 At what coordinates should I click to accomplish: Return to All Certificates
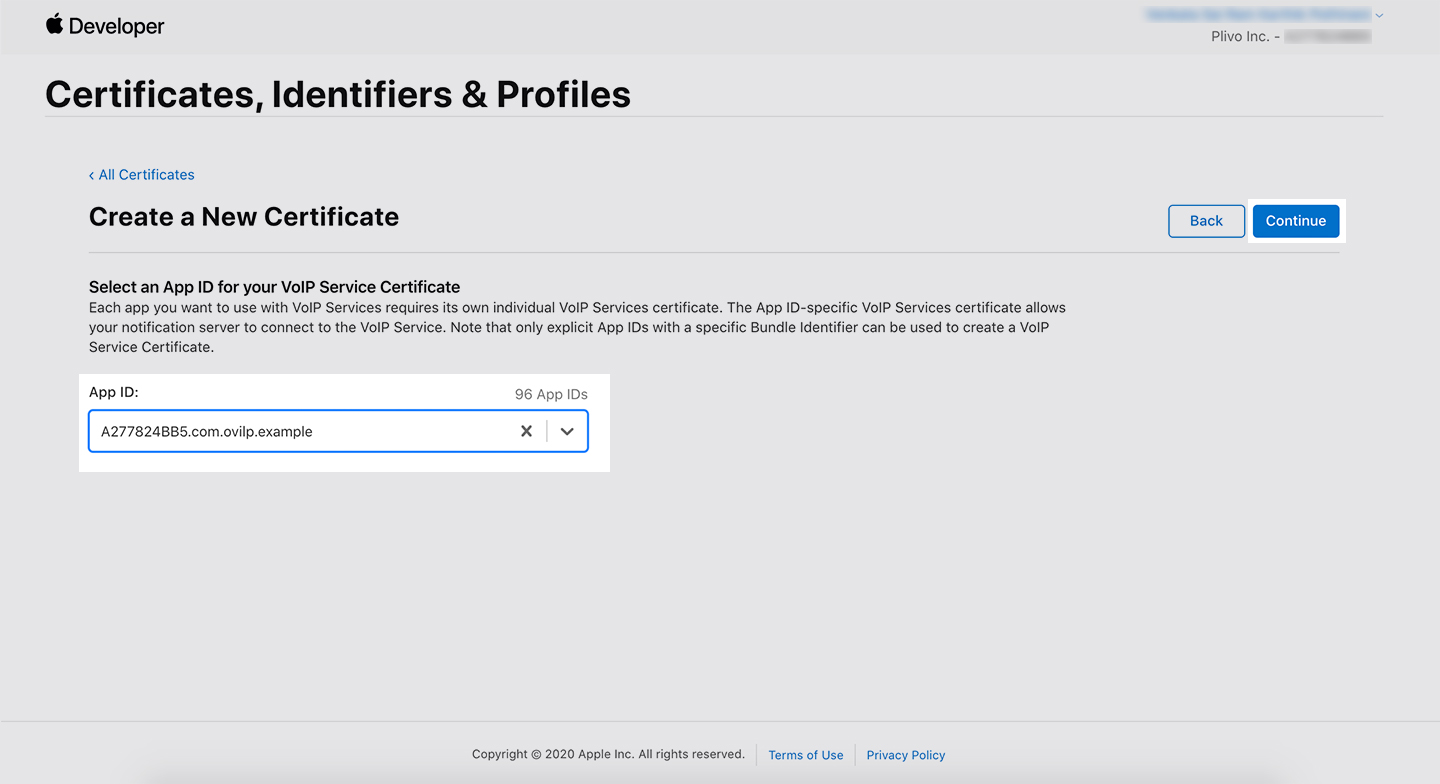pos(146,174)
